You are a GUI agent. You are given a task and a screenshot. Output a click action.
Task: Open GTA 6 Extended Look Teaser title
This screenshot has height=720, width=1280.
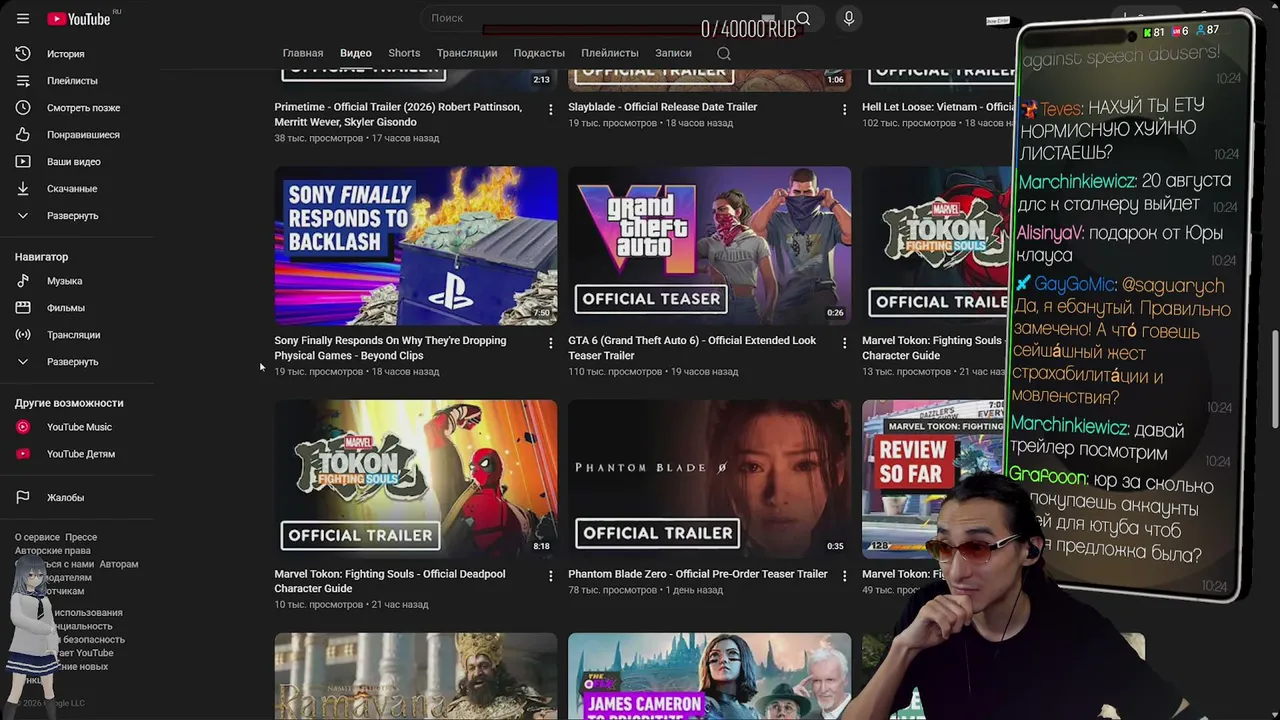(692, 348)
